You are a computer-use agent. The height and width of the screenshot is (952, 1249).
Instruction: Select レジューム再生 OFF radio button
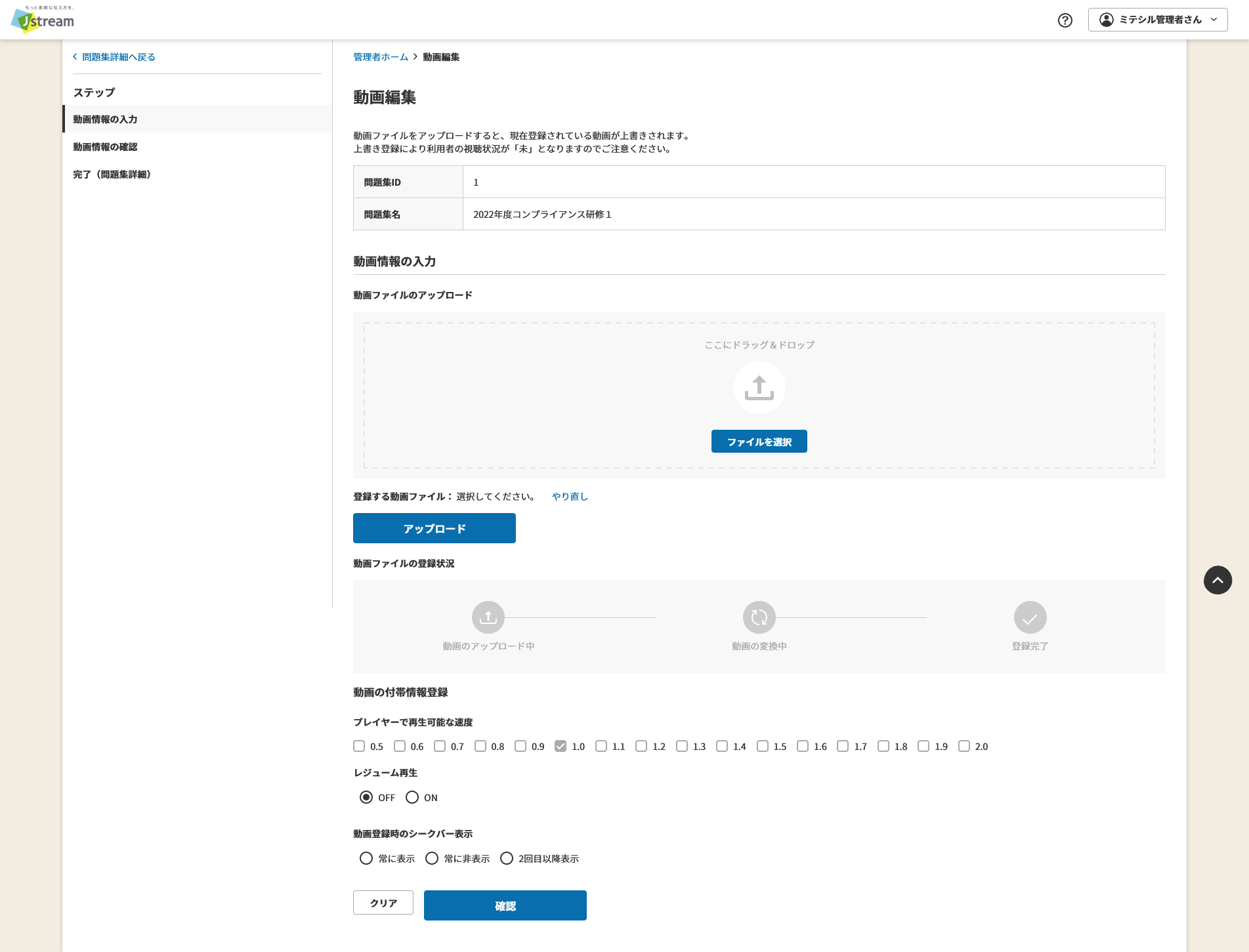(x=366, y=797)
